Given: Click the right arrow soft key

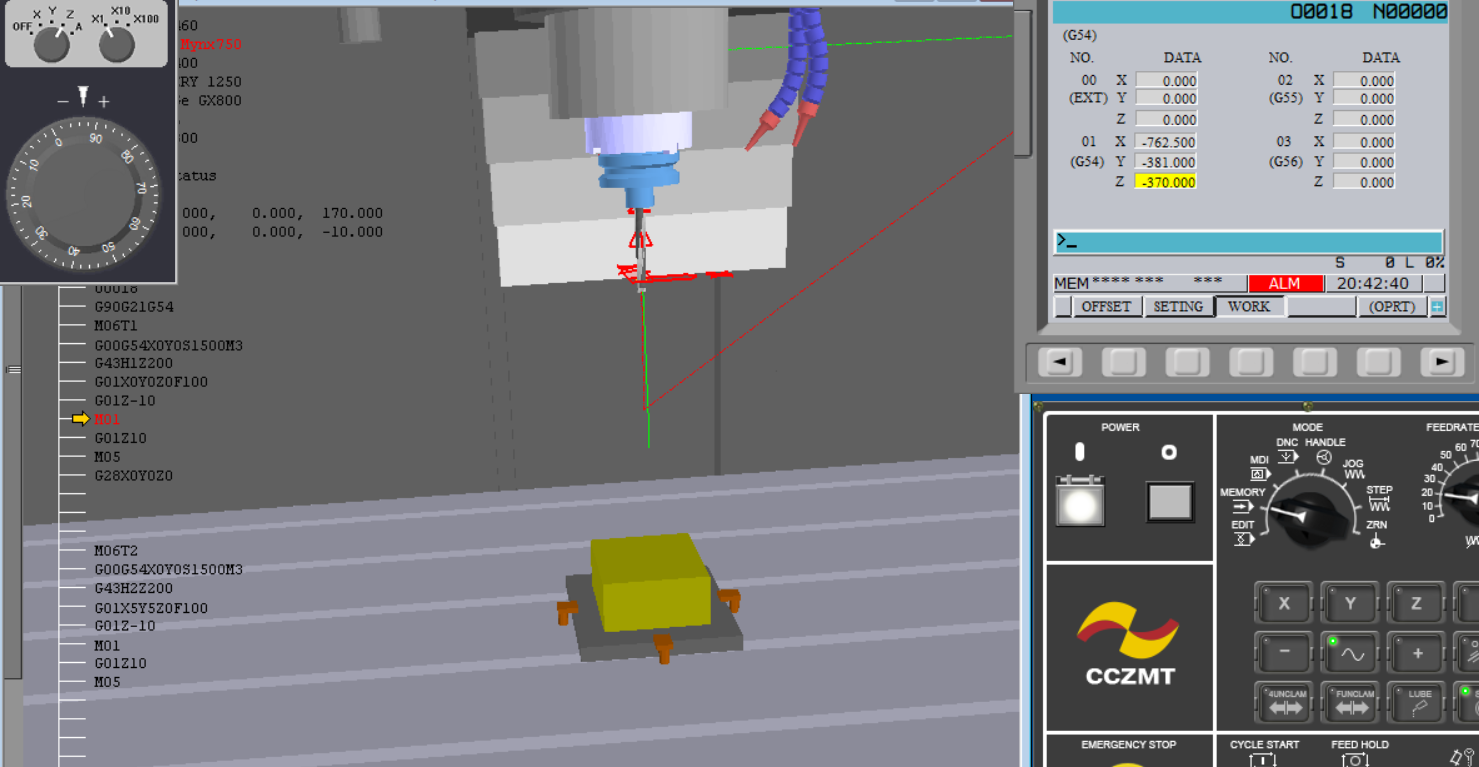Looking at the screenshot, I should pos(1441,362).
